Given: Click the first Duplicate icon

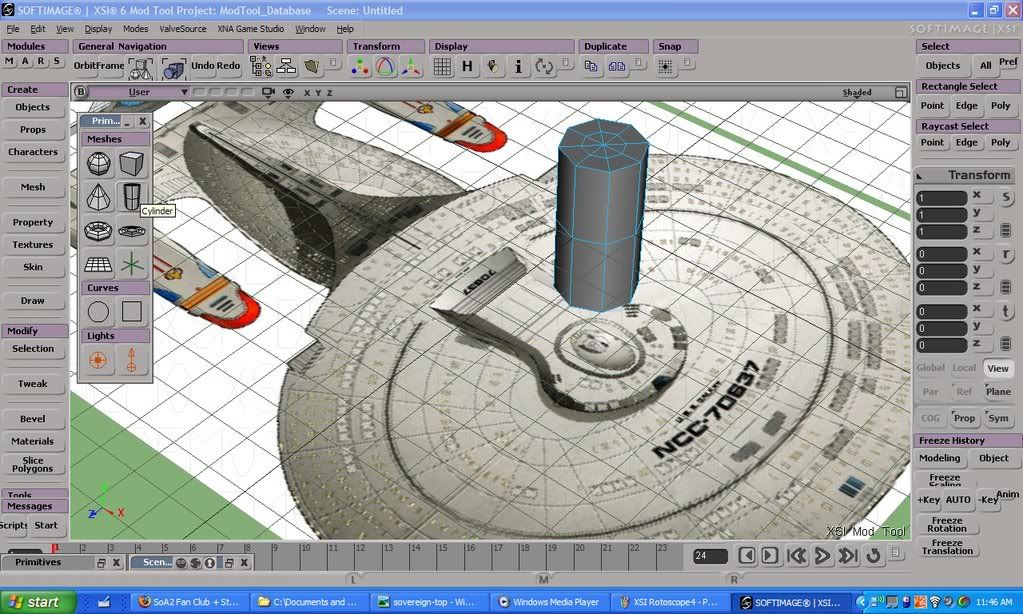Looking at the screenshot, I should [x=591, y=67].
